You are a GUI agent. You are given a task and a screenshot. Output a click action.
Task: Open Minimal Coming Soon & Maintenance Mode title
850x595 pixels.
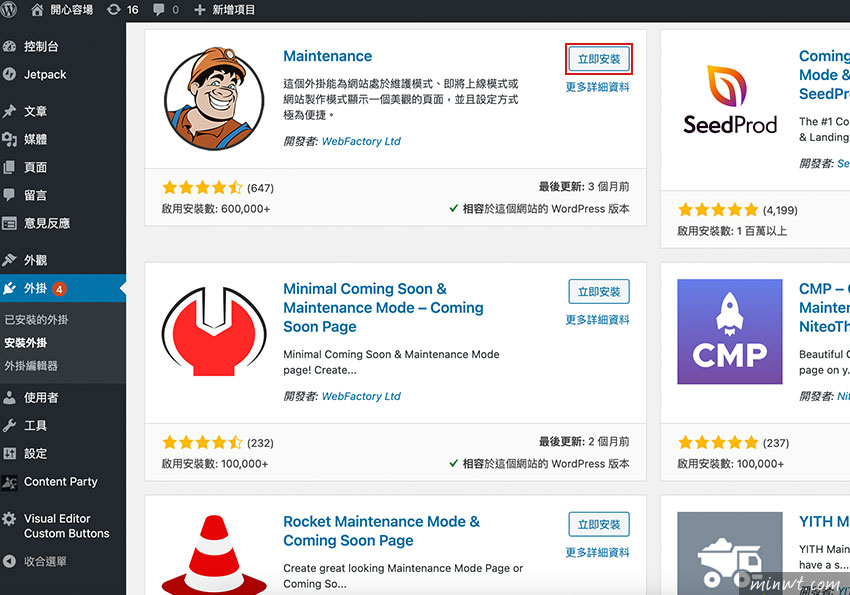click(x=383, y=307)
